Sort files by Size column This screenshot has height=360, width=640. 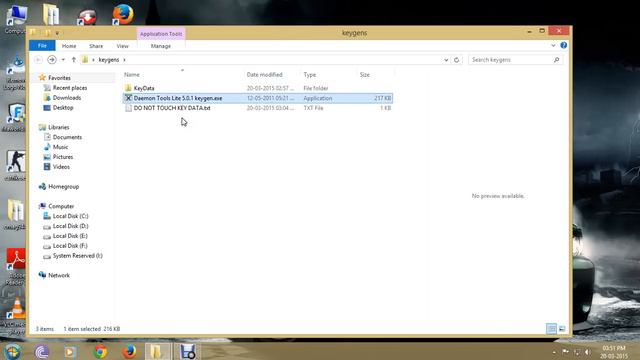364,75
